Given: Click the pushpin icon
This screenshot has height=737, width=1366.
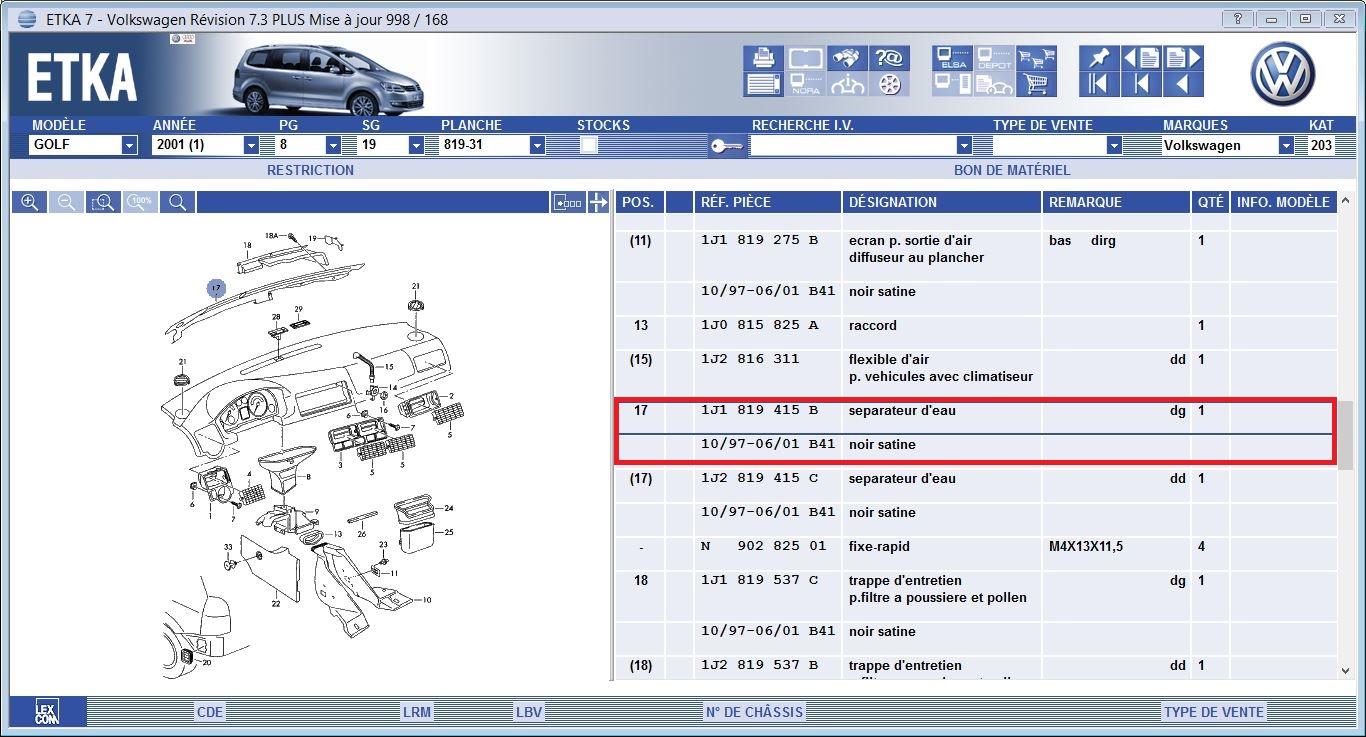Looking at the screenshot, I should [1099, 58].
